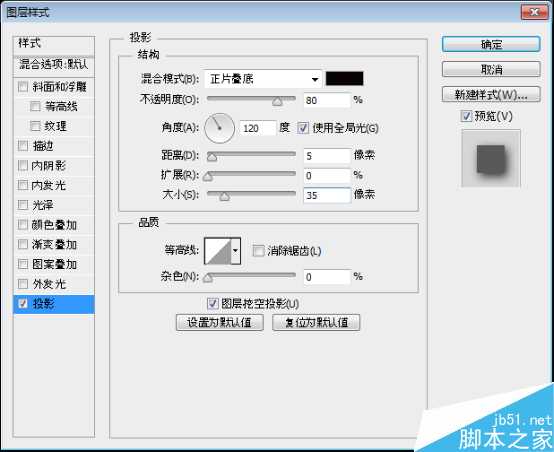
Task: Toggle 使用全局光 checkbox
Action: click(303, 128)
